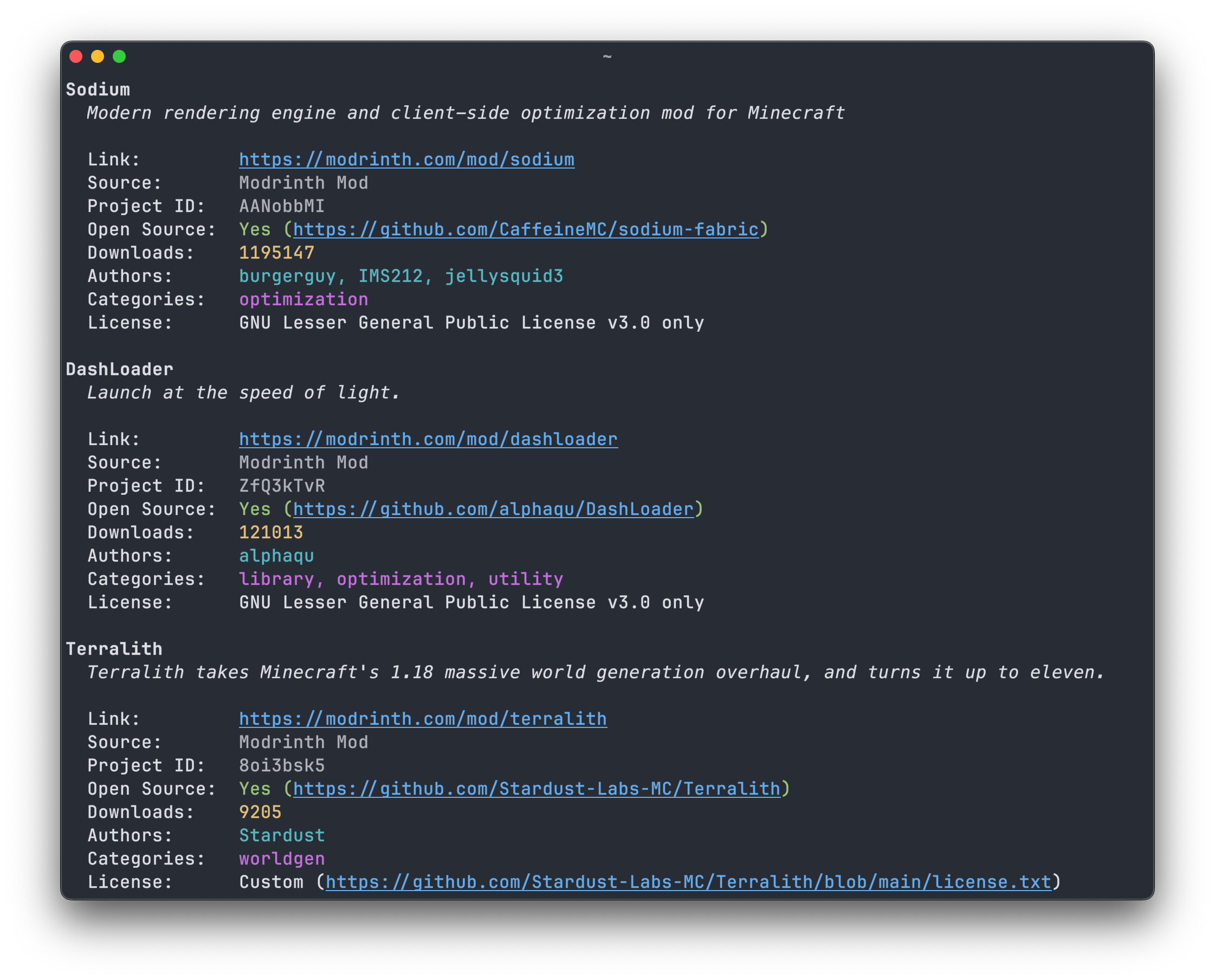
Task: Click the DashLoader download count 121013
Action: pos(271,532)
